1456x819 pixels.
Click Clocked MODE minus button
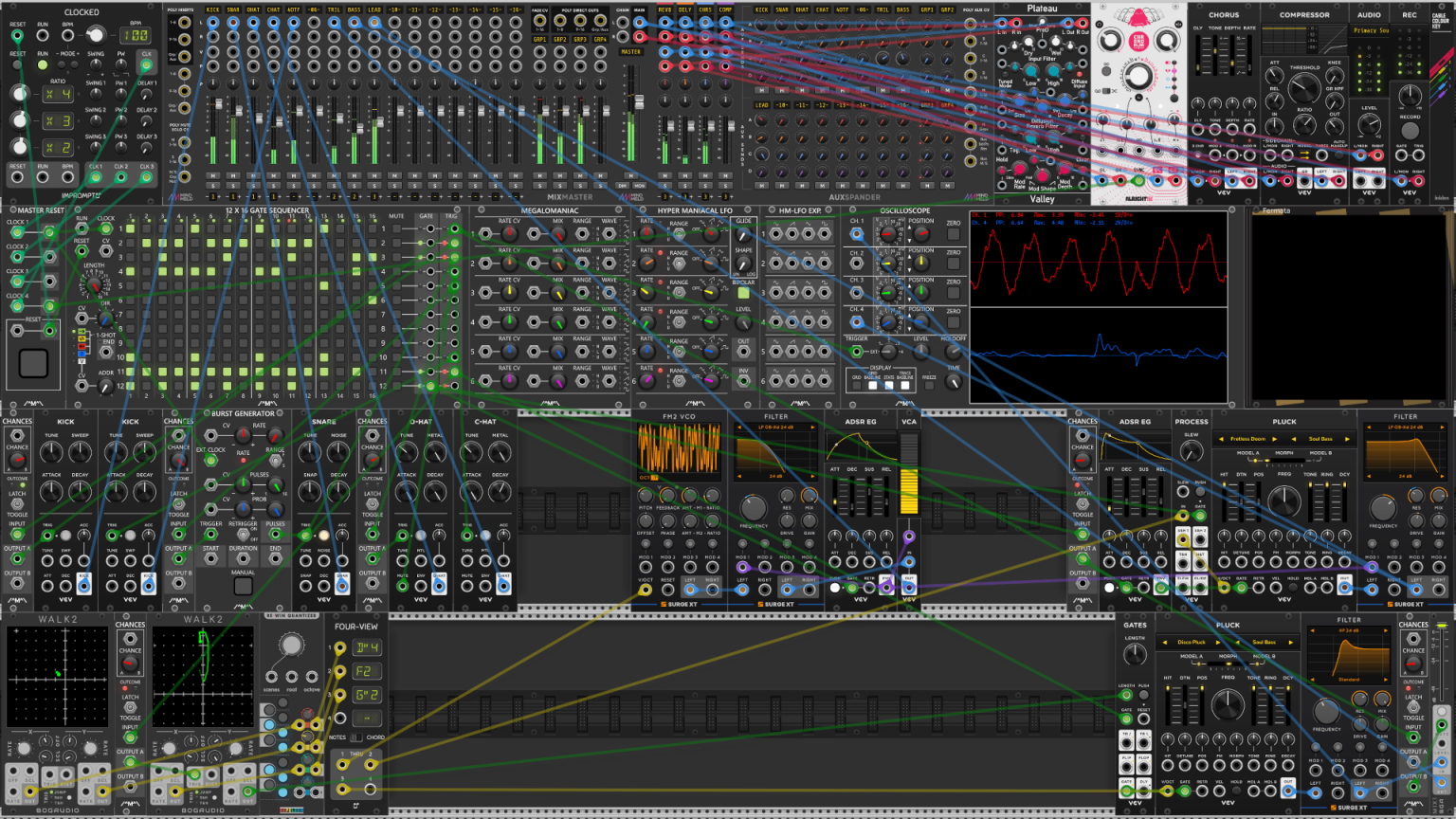(x=60, y=66)
